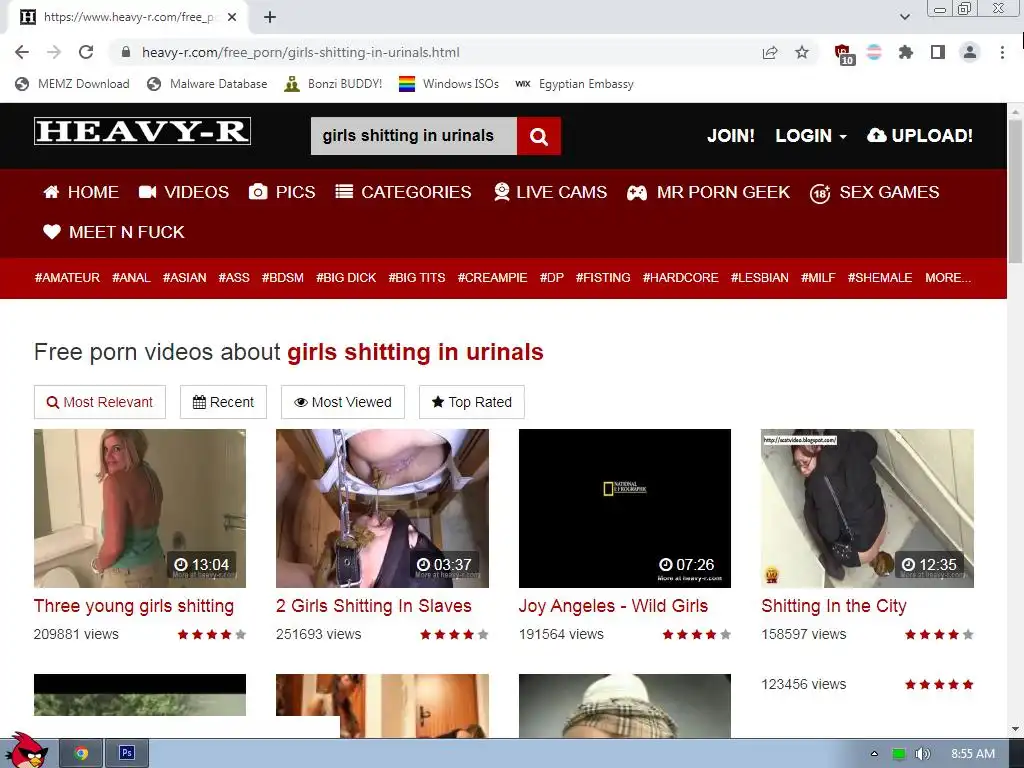1024x768 pixels.
Task: Go back using the browser back arrow
Action: pyautogui.click(x=22, y=52)
